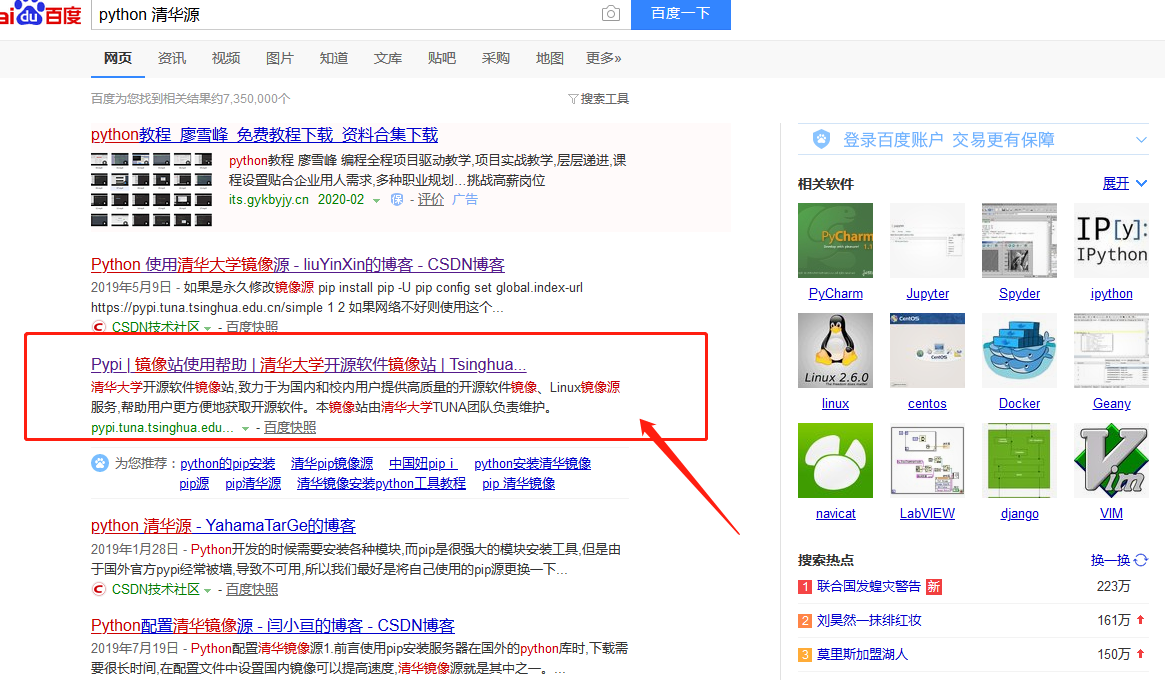Image resolution: width=1165 pixels, height=680 pixels.
Task: Switch to the 贴吧 tab
Action: [441, 58]
